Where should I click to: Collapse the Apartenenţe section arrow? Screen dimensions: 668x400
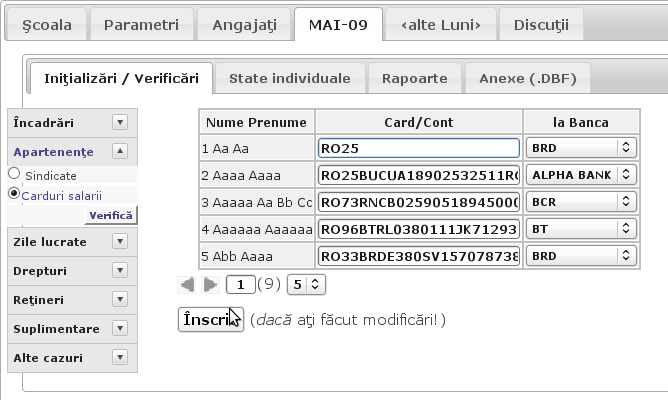[x=120, y=151]
